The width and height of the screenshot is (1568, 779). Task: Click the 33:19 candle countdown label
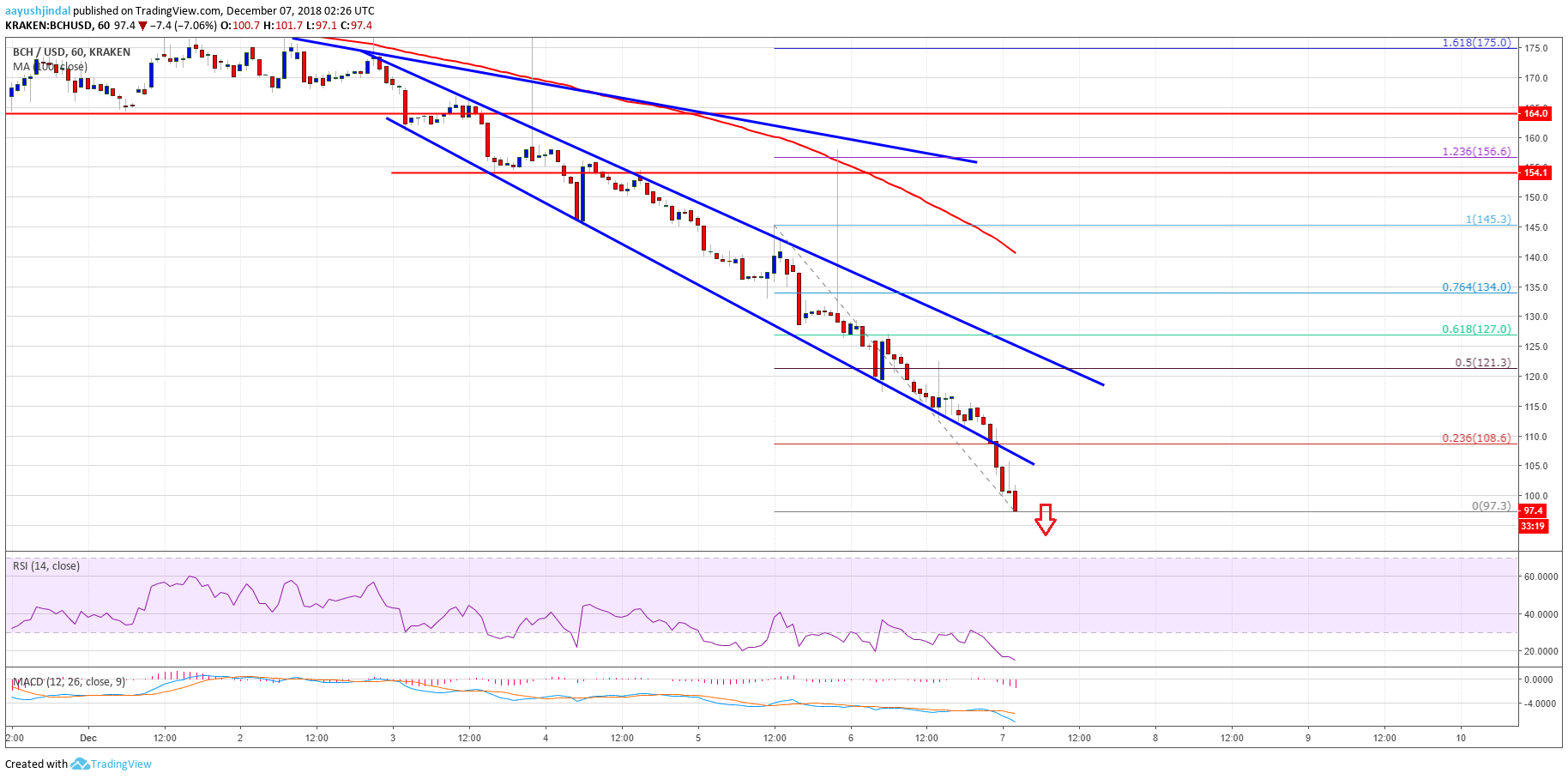[x=1533, y=526]
